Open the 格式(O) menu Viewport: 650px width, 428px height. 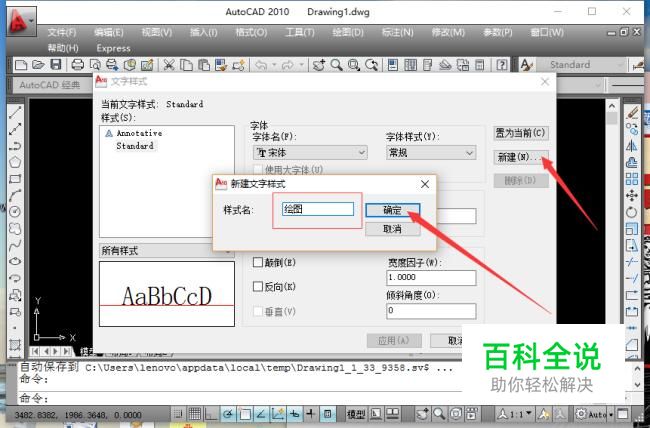point(251,32)
